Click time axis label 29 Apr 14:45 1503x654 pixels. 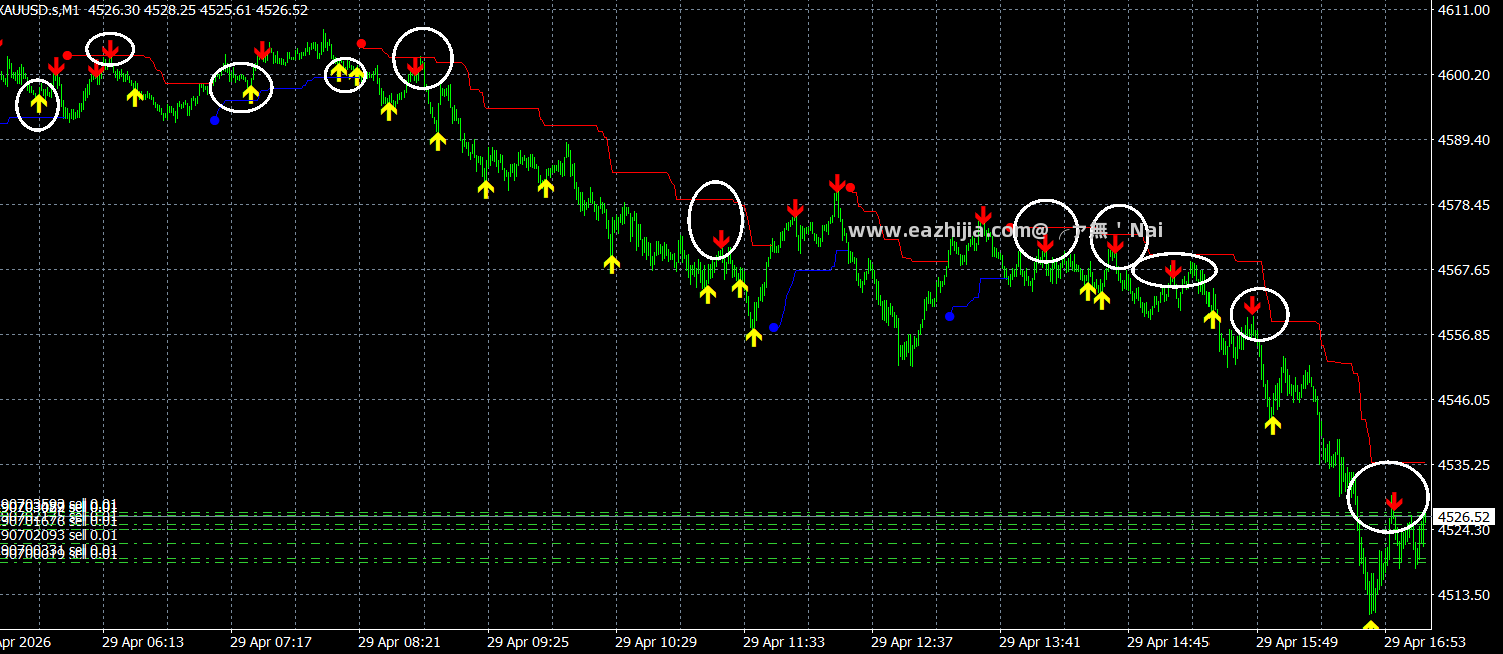click(x=1167, y=642)
